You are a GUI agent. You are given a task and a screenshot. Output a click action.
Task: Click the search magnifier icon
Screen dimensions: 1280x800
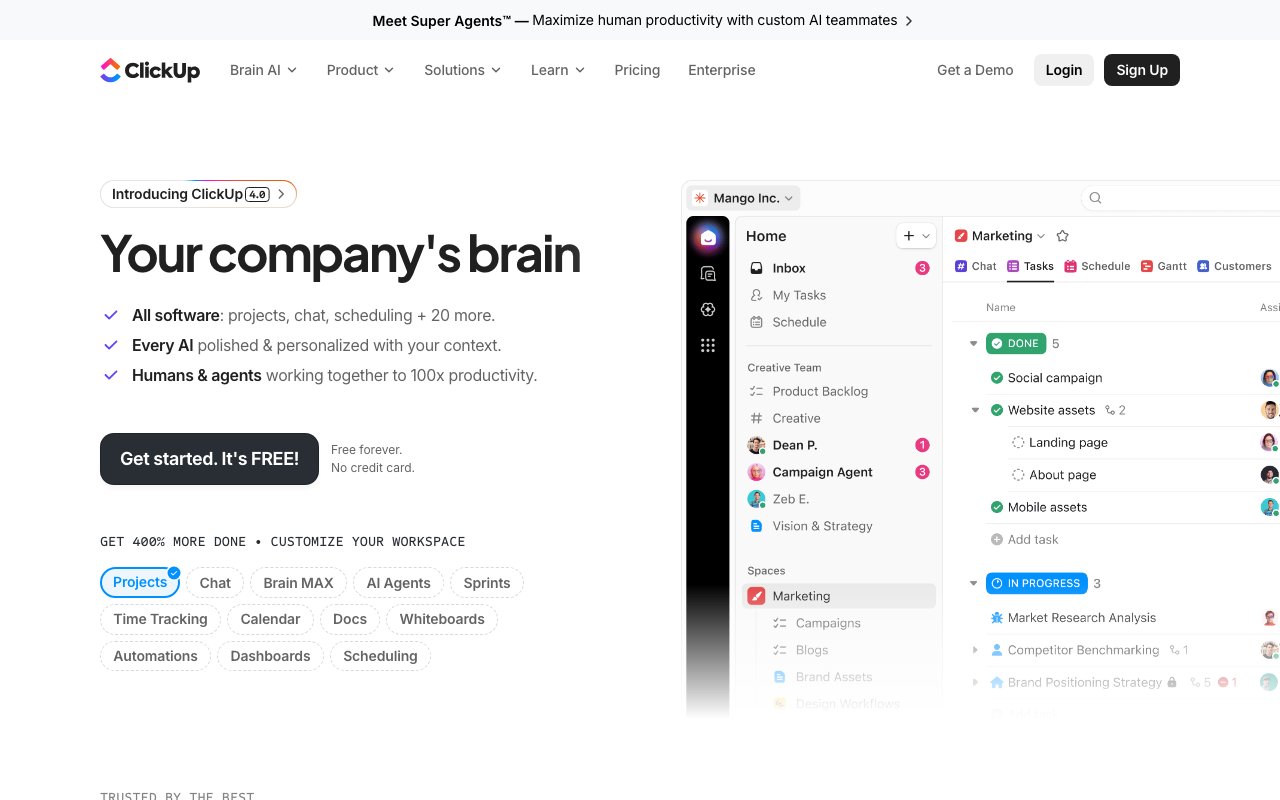tap(1095, 198)
